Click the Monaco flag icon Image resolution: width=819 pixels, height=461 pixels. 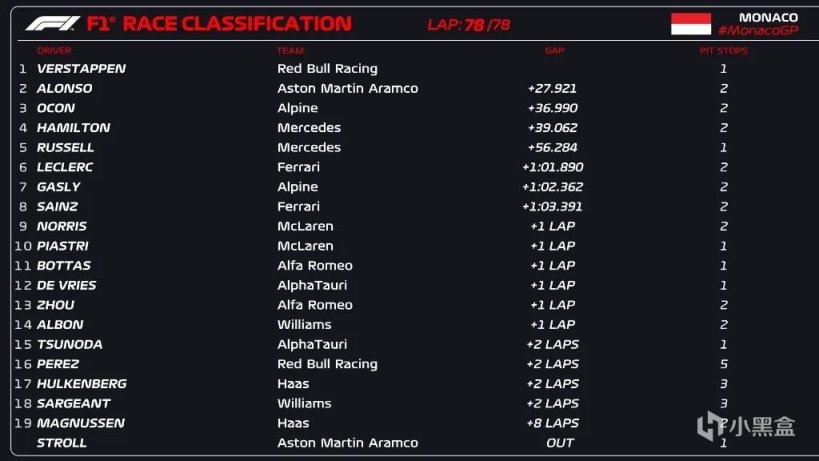click(x=690, y=24)
